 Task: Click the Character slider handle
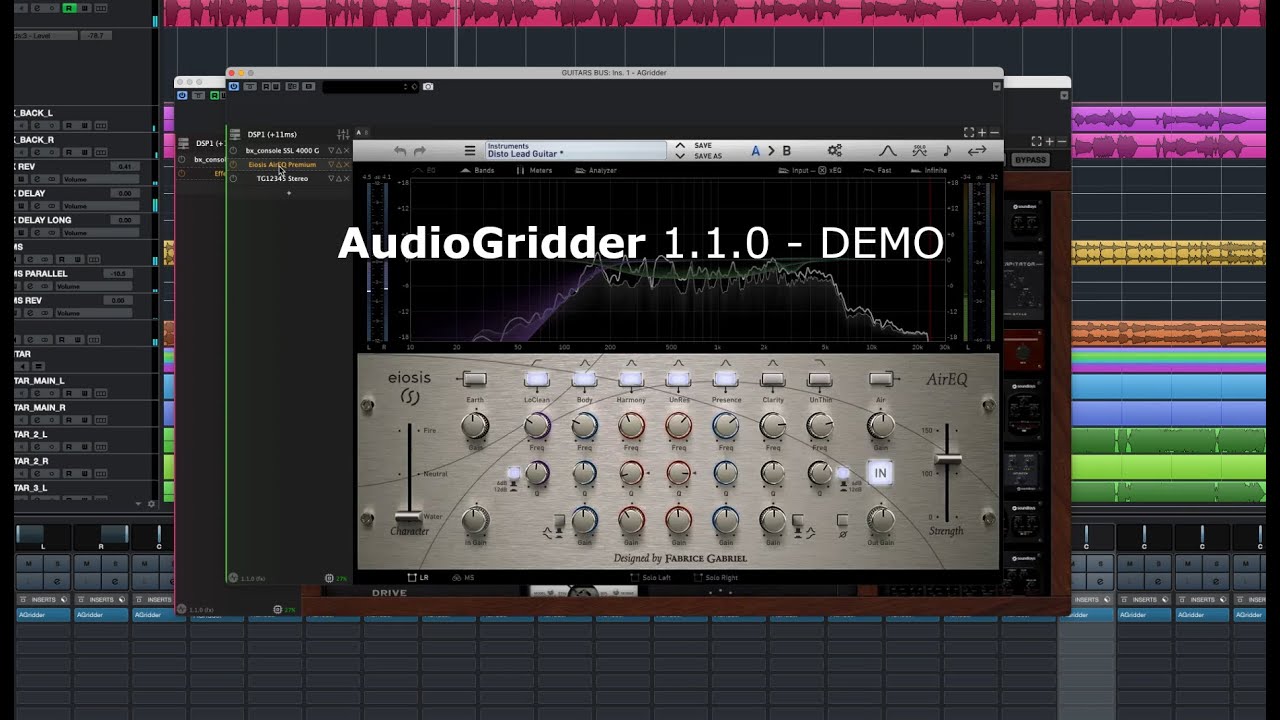(x=408, y=517)
